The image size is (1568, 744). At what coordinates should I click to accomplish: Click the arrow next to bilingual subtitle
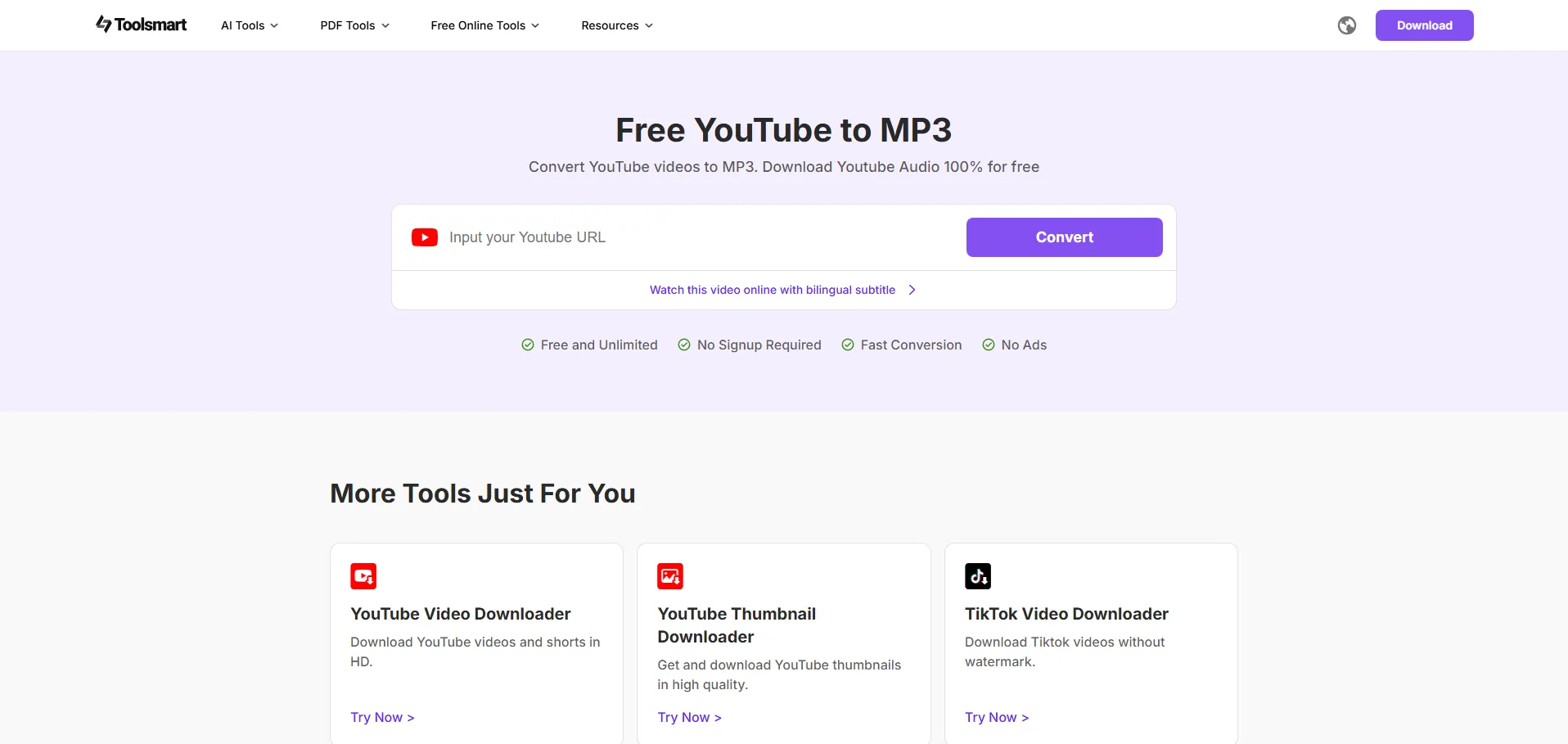click(912, 290)
